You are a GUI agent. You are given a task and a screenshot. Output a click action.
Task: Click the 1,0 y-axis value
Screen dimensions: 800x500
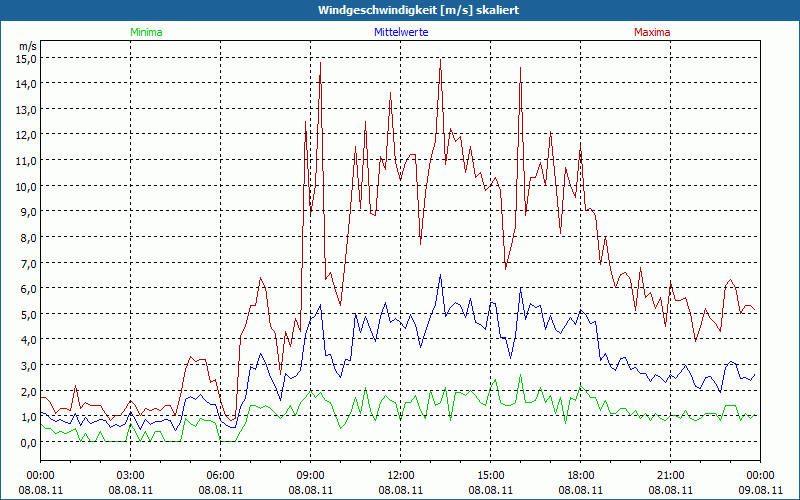pyautogui.click(x=29, y=417)
